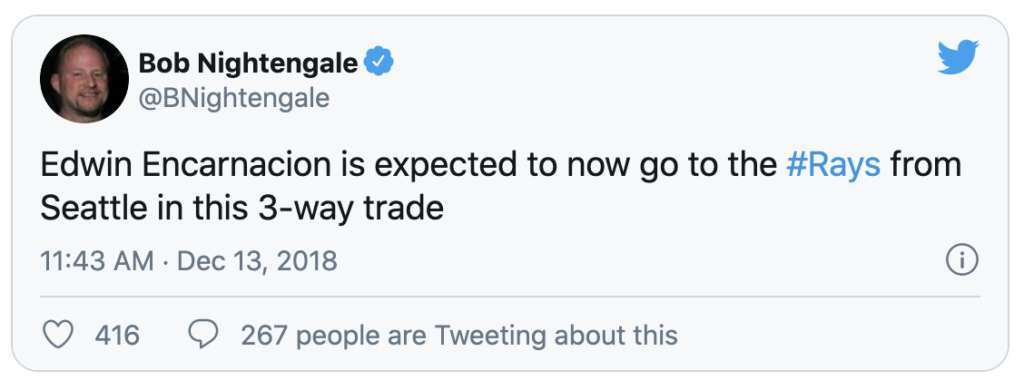Open Bob Nightengale's profile photo

pos(84,79)
